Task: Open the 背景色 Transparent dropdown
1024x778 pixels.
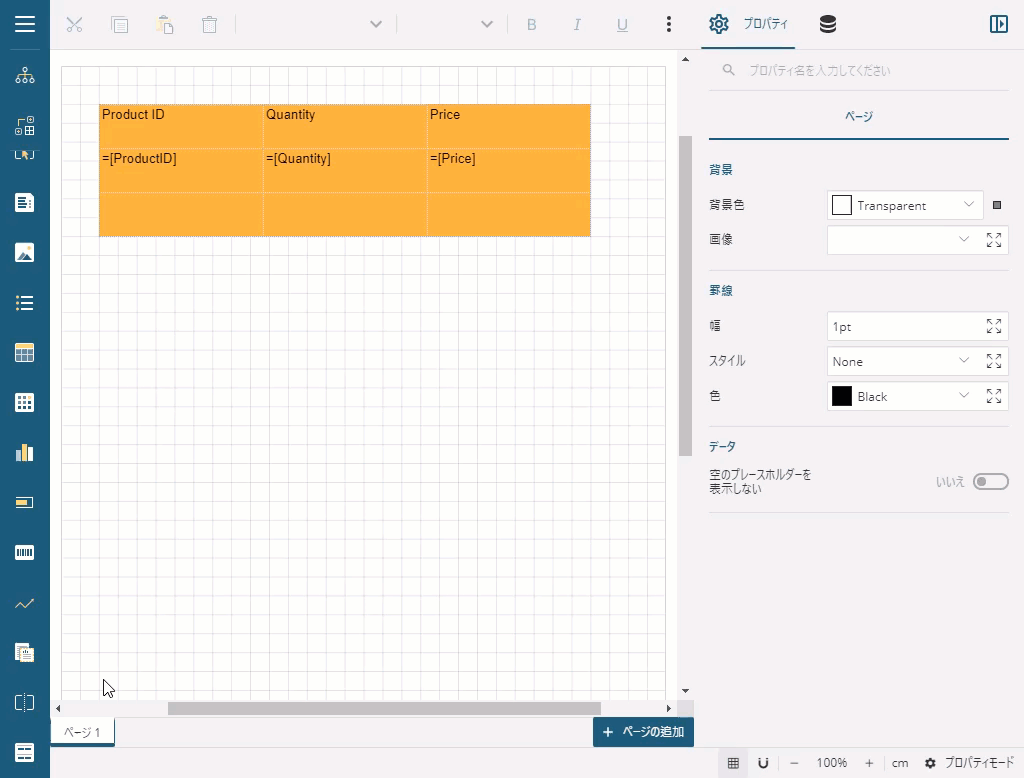Action: (905, 205)
